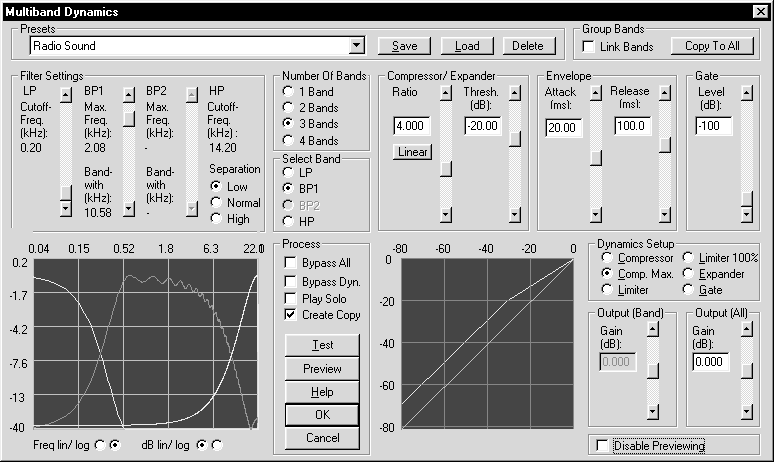
Task: Toggle the Play Solo checkbox
Action: pos(291,298)
